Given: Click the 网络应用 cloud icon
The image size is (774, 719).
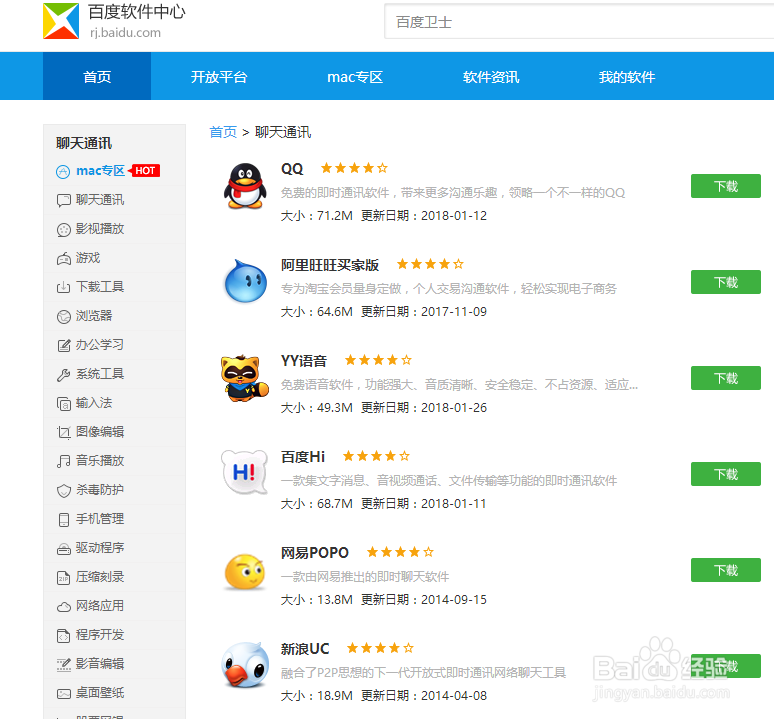Looking at the screenshot, I should click(64, 606).
